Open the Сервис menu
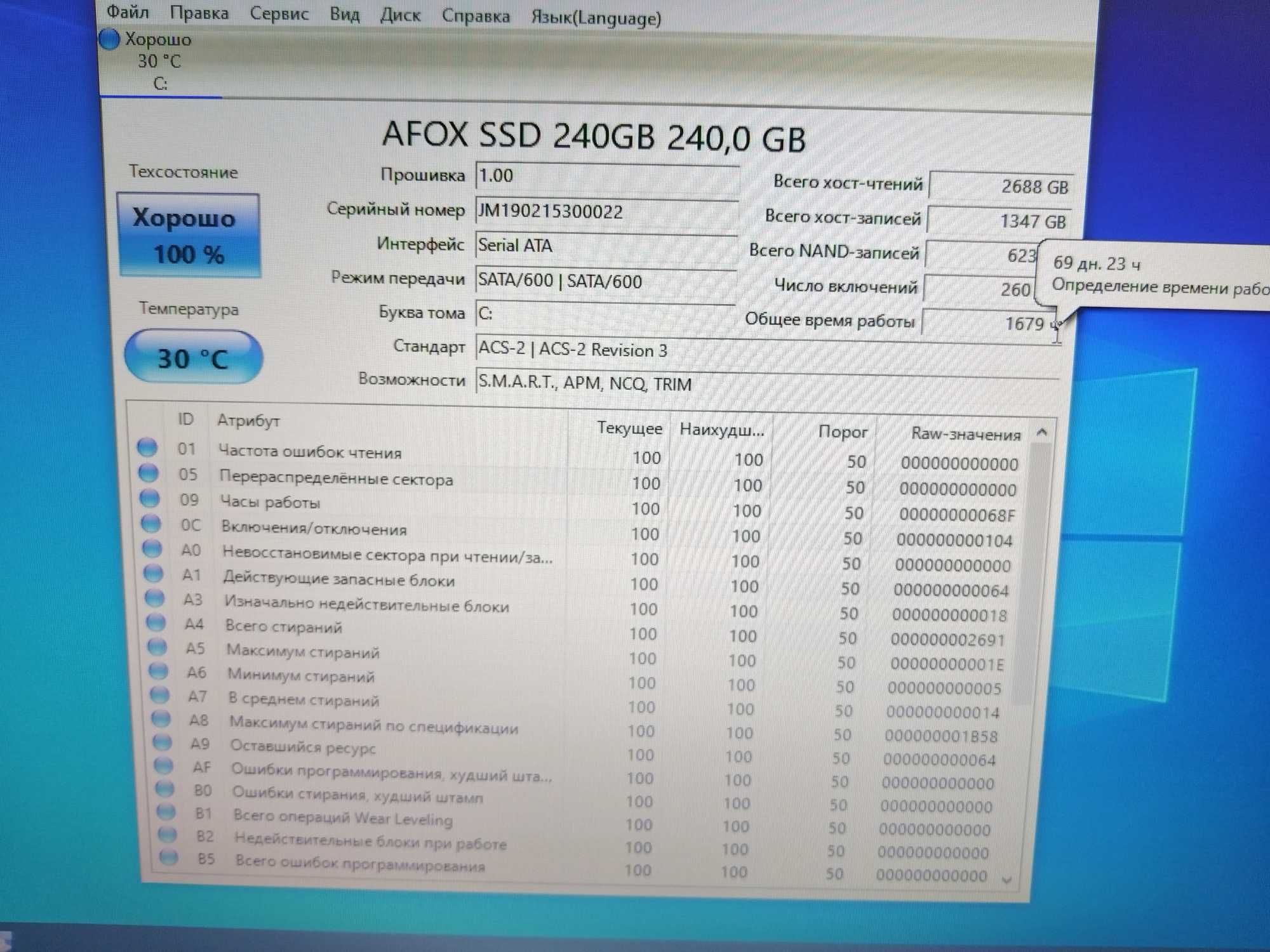1270x952 pixels. pos(279,13)
